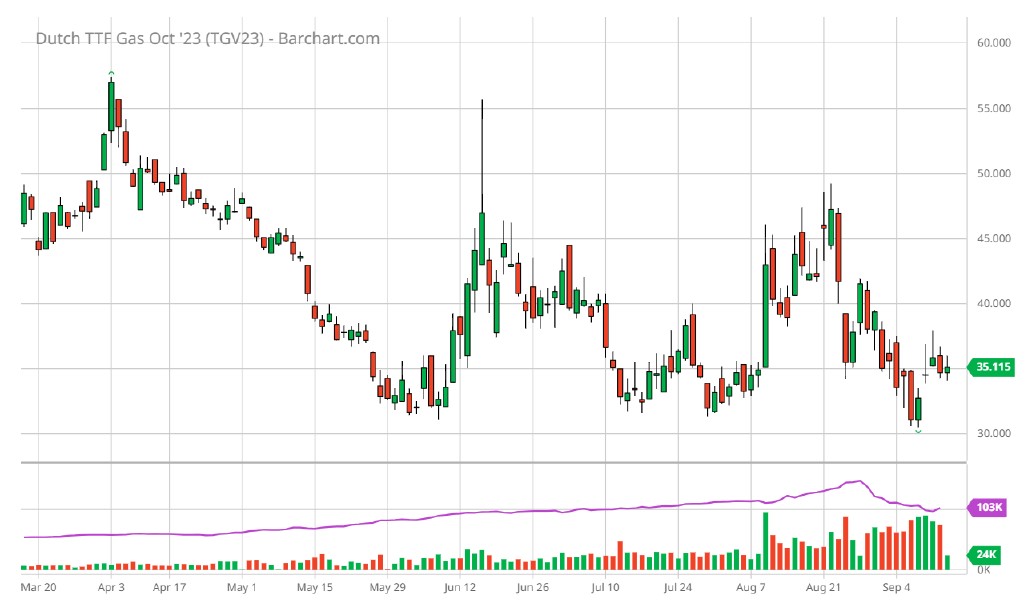Click the green high marker above the April peak candle
The image size is (1033, 606).
point(111,72)
